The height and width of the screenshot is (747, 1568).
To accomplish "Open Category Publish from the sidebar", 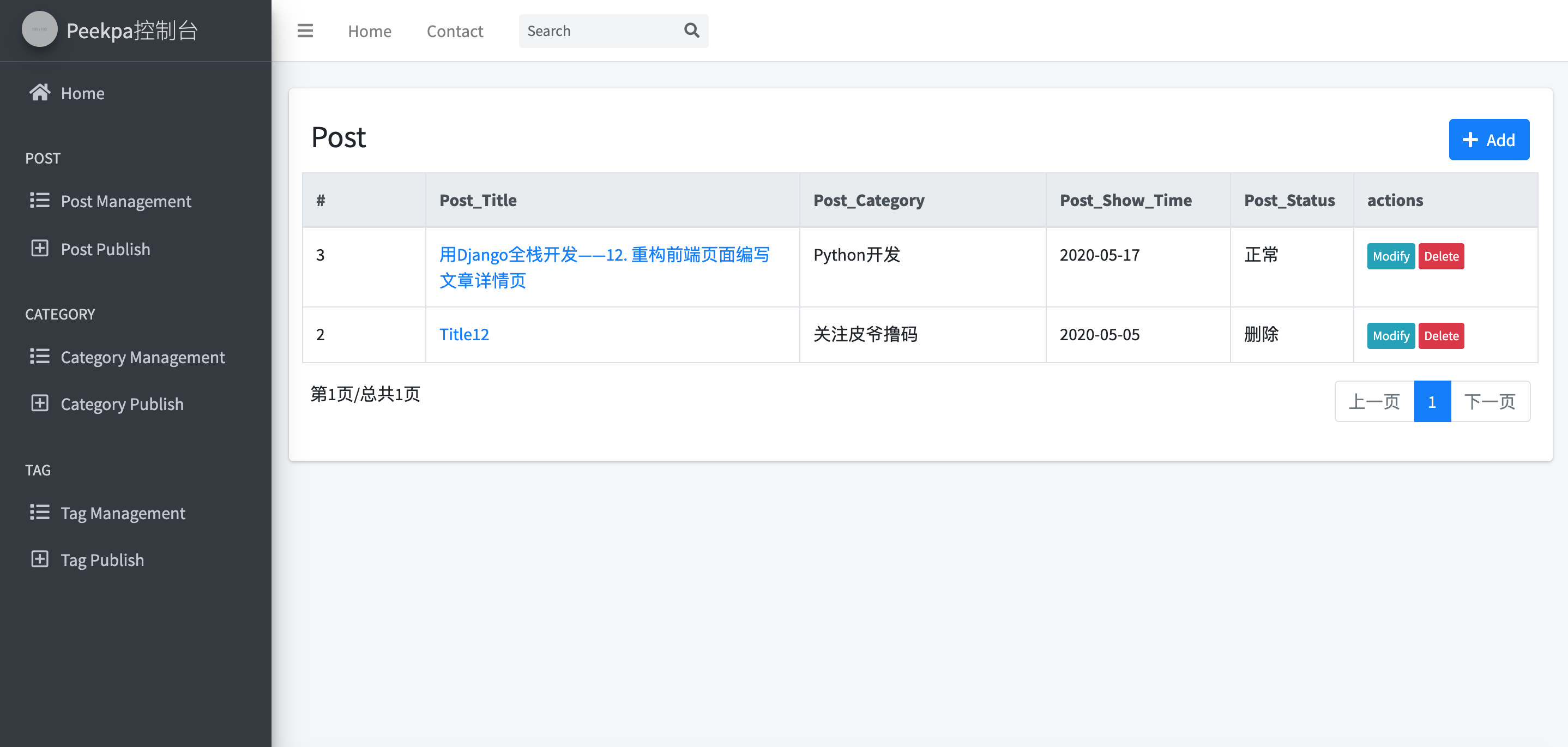I will click(x=122, y=403).
